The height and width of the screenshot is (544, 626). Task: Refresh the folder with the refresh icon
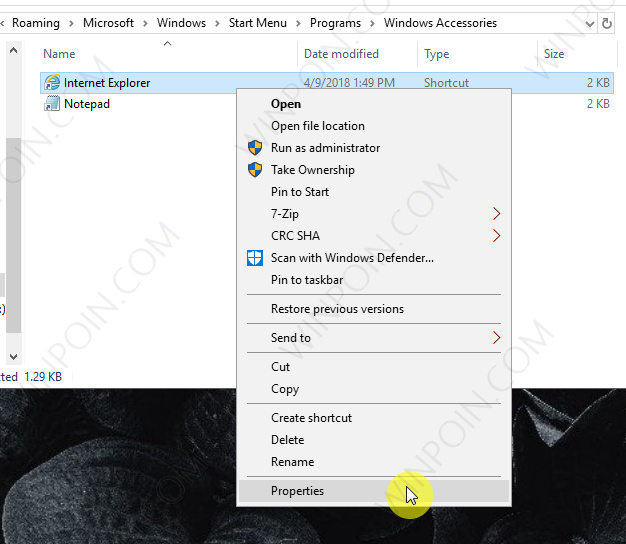606,24
